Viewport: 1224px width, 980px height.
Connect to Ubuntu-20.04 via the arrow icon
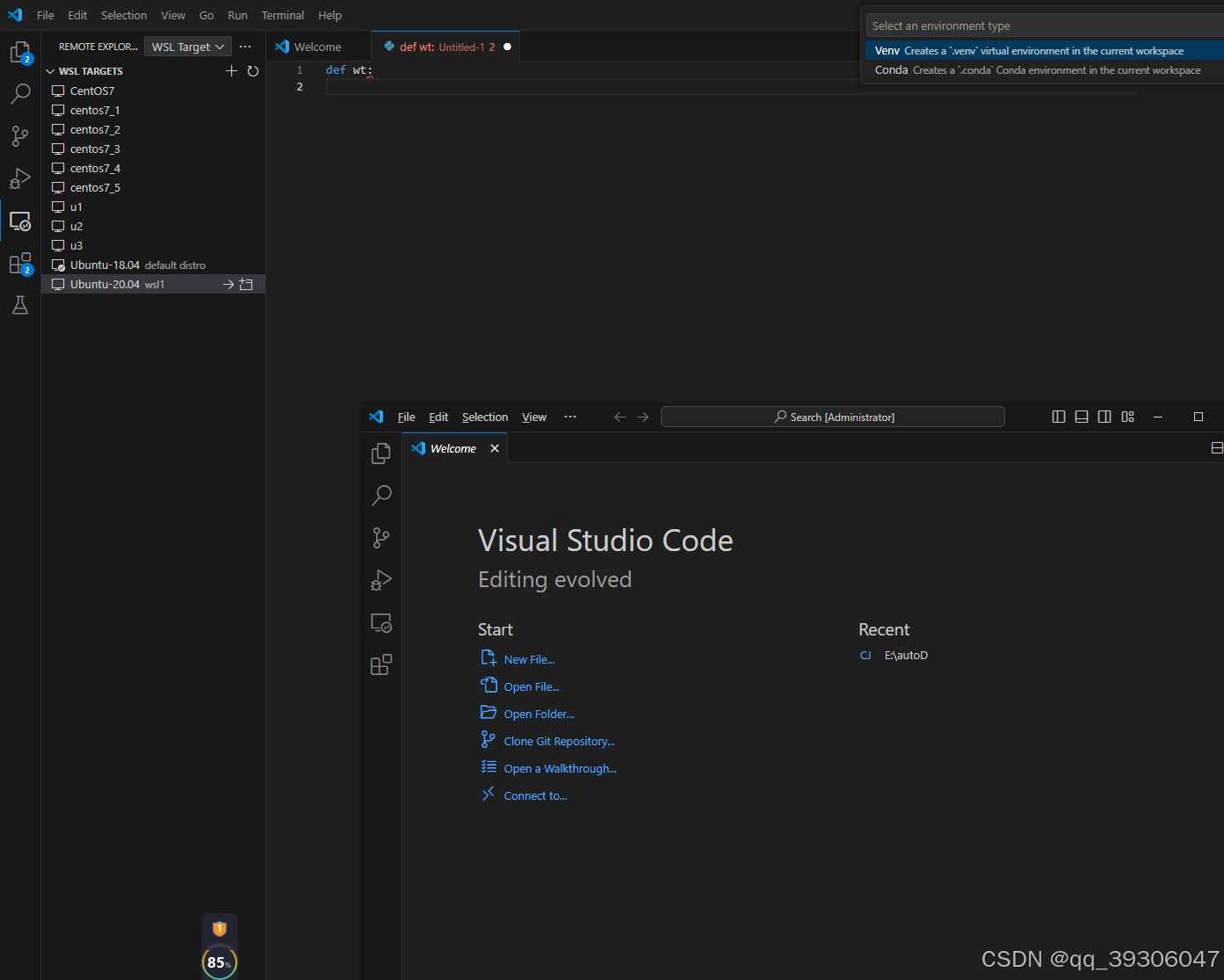pos(229,284)
